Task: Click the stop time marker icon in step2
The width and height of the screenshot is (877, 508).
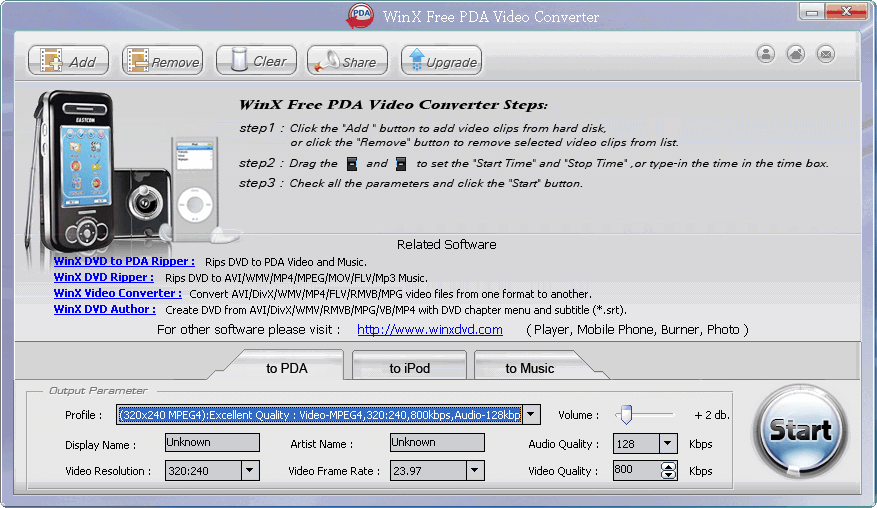Action: point(401,164)
